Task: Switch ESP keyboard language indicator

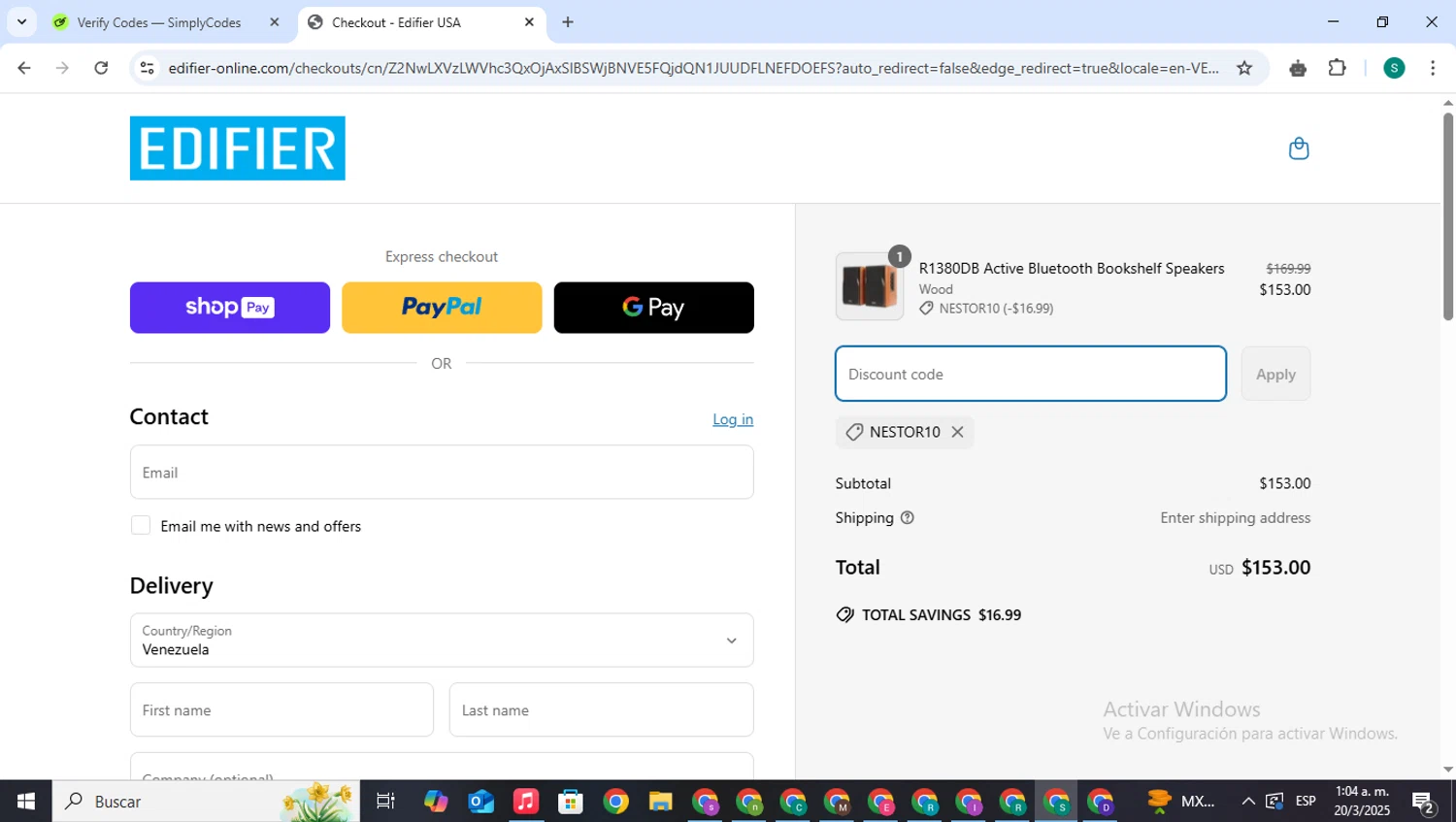Action: tap(1306, 802)
